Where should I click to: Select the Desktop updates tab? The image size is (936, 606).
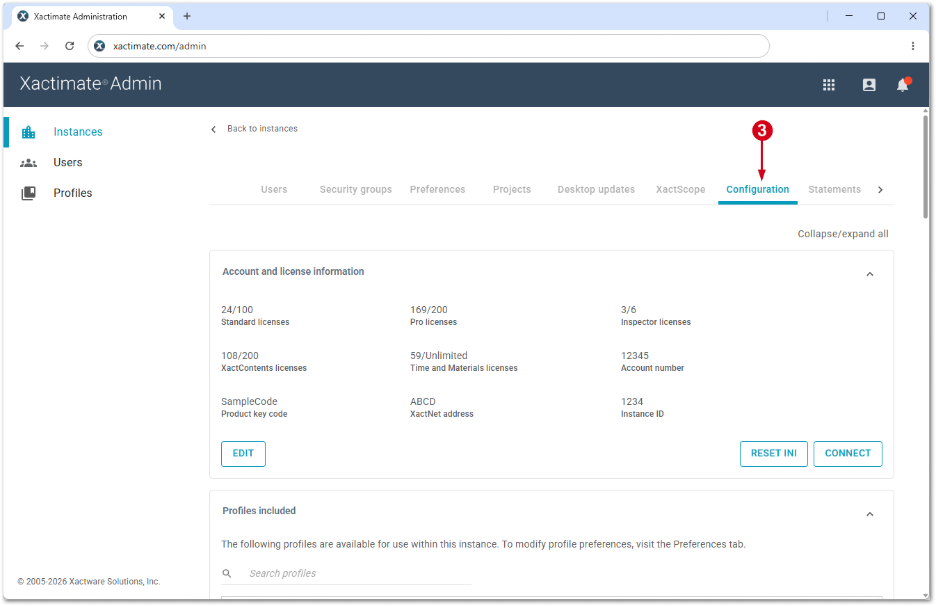click(x=596, y=189)
